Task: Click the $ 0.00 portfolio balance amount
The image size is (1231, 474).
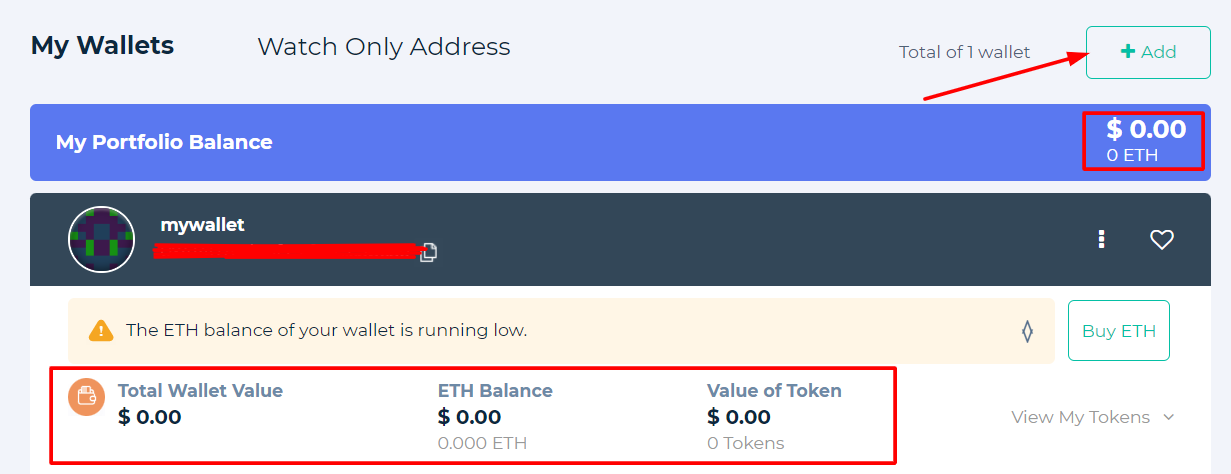Action: click(x=1146, y=129)
